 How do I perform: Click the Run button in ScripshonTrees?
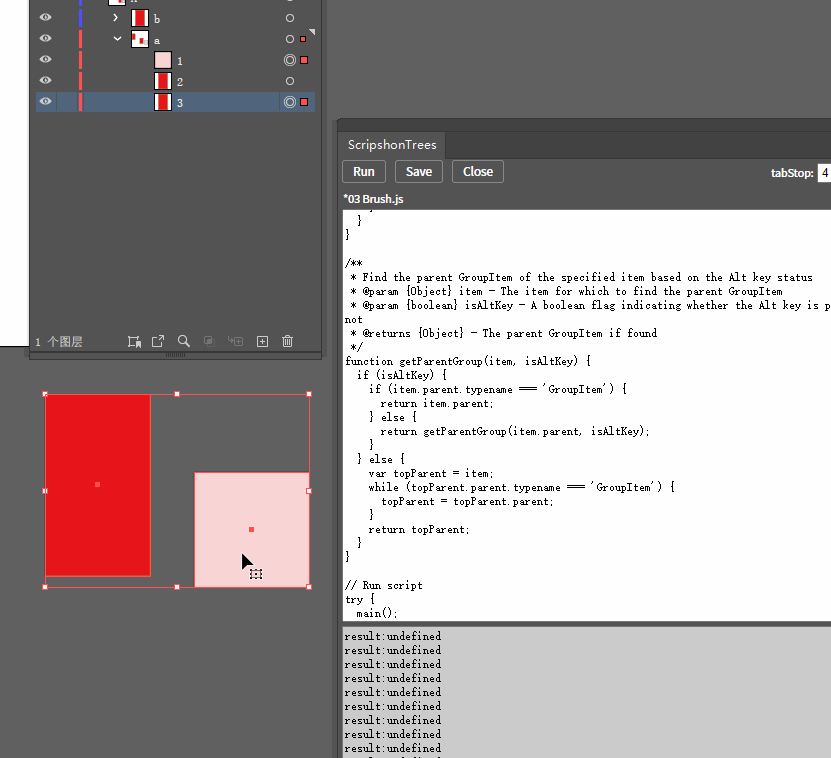(364, 172)
